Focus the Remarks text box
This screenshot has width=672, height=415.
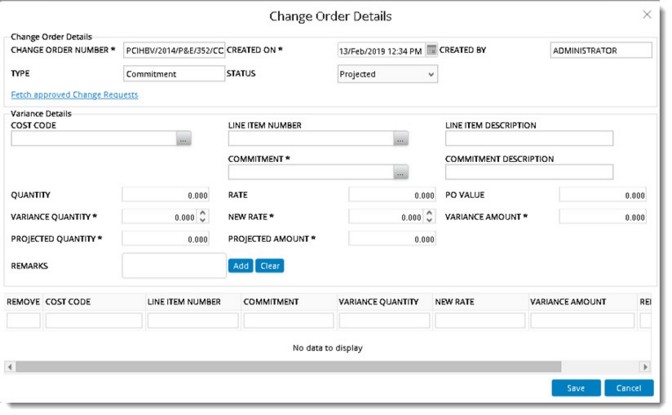[174, 265]
